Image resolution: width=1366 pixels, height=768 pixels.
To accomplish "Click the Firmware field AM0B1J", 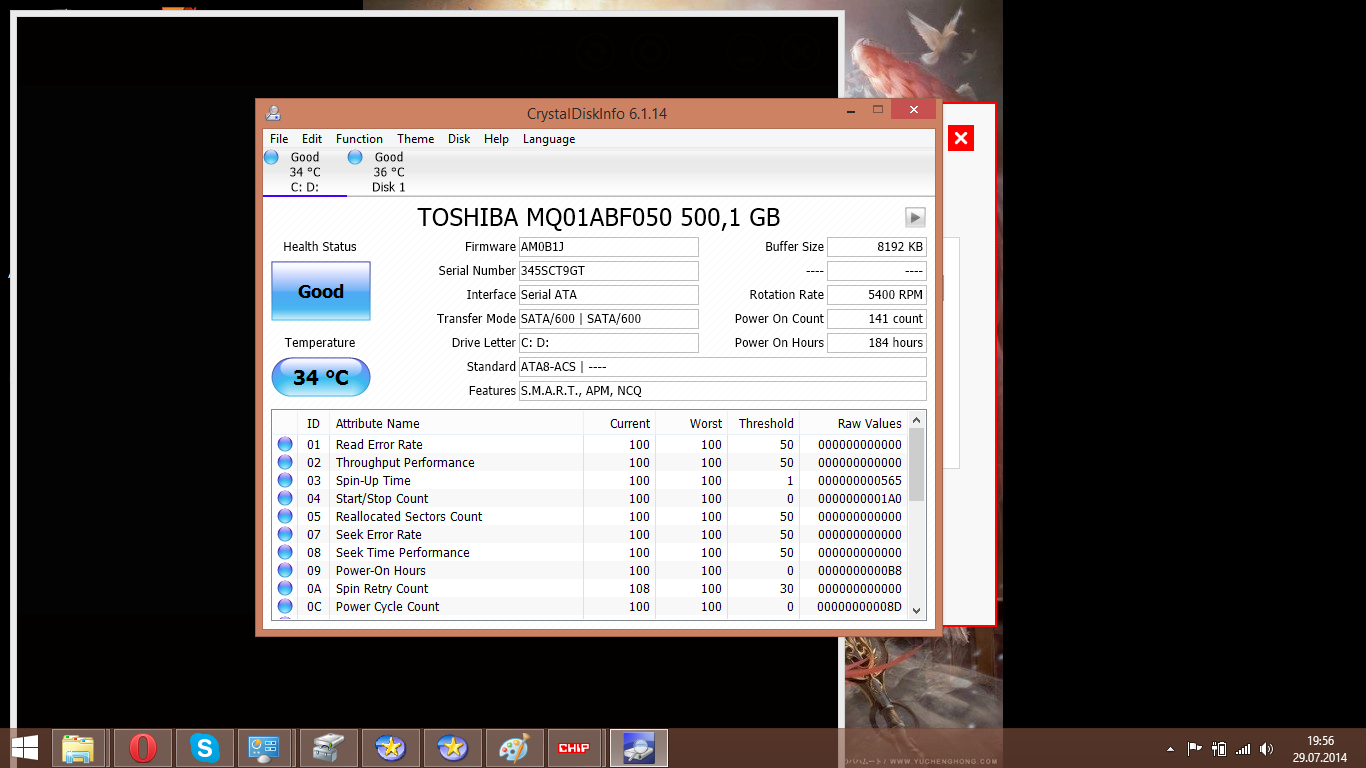I will pos(608,247).
